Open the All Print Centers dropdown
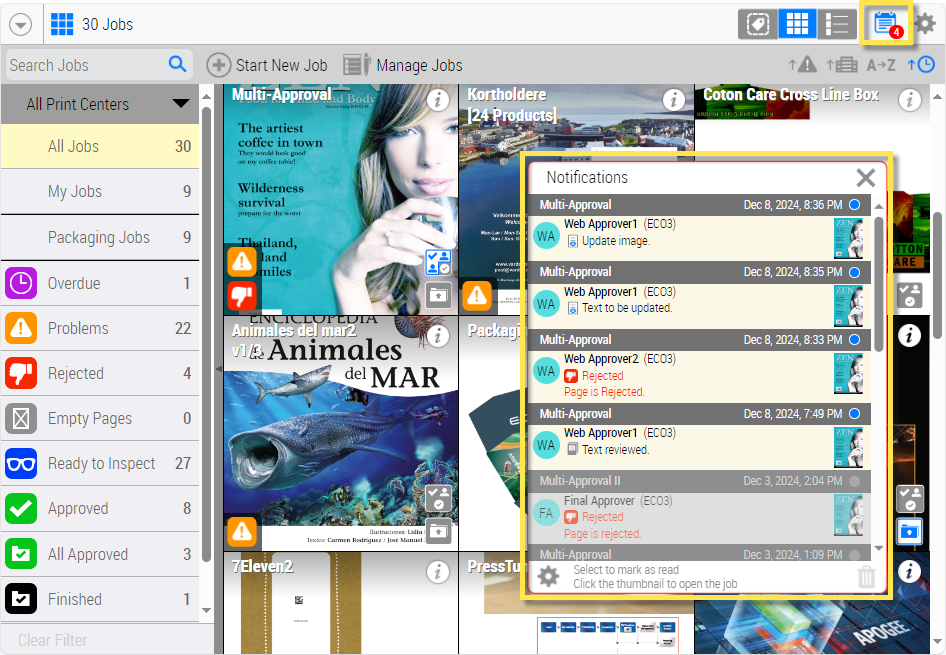The height and width of the screenshot is (655, 946). [x=100, y=104]
